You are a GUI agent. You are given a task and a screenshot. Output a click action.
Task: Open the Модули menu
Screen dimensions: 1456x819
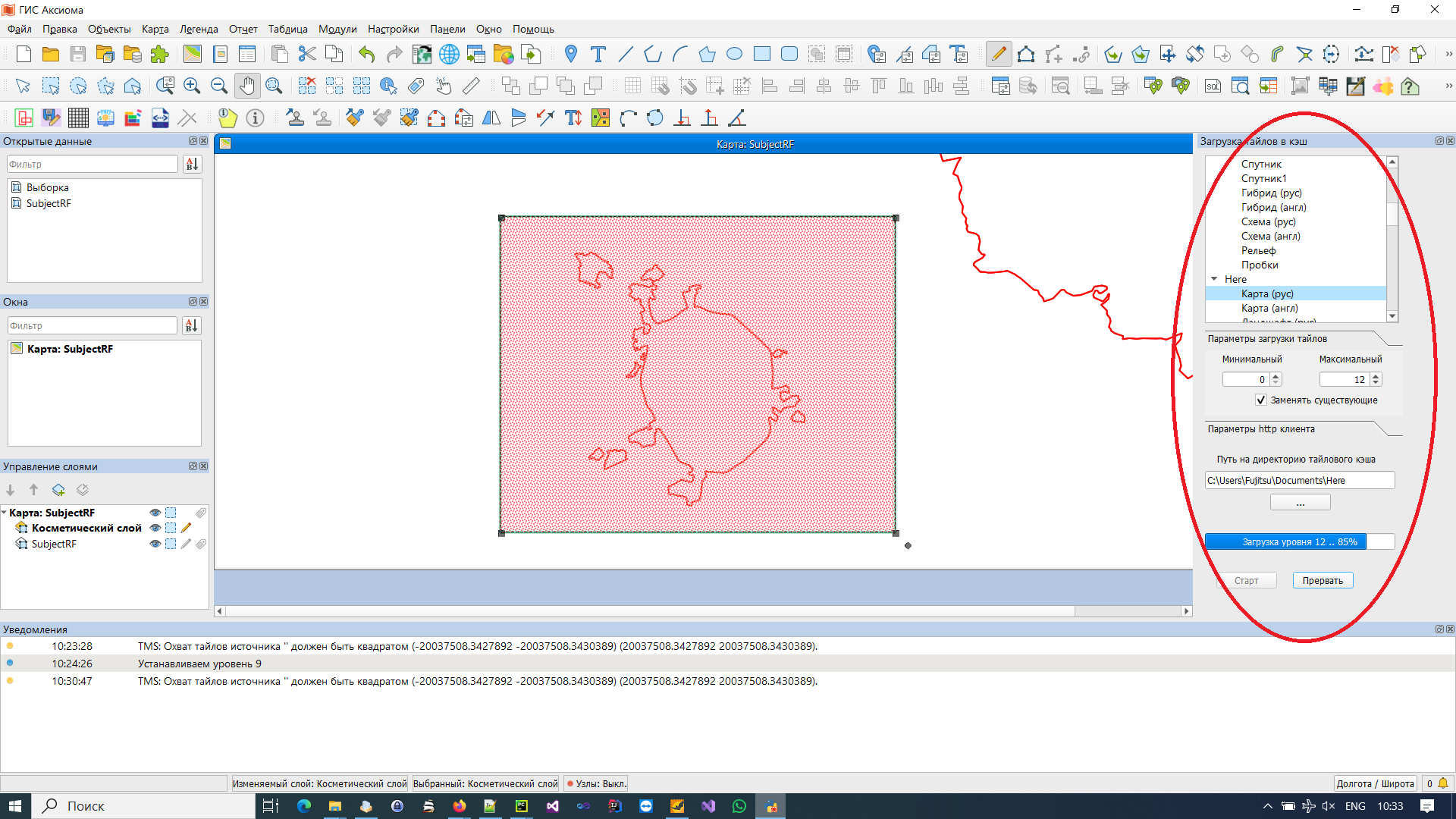tap(337, 29)
